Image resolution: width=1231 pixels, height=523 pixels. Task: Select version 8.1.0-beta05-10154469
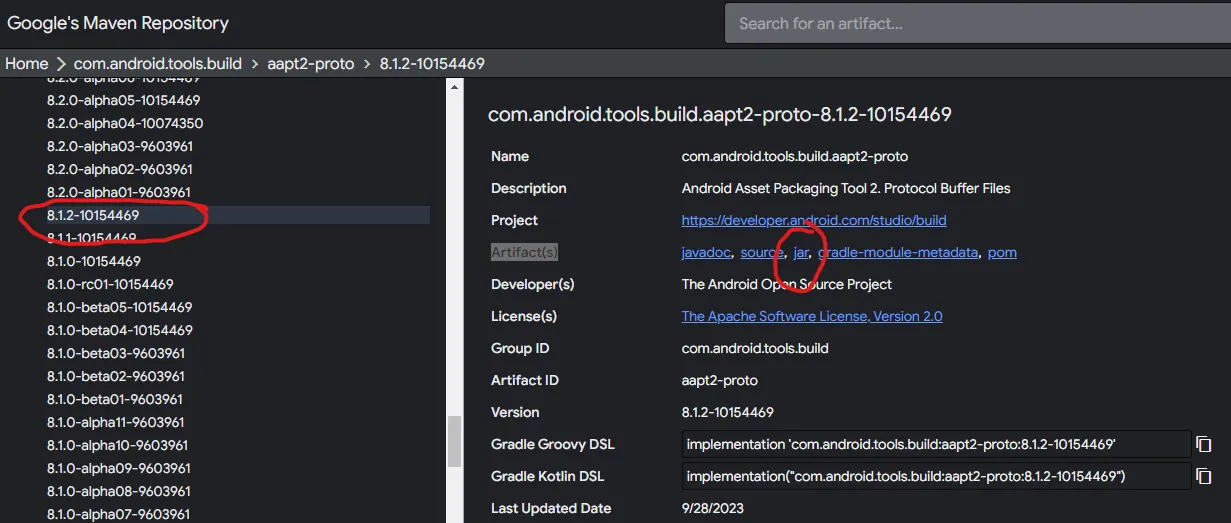coord(120,307)
